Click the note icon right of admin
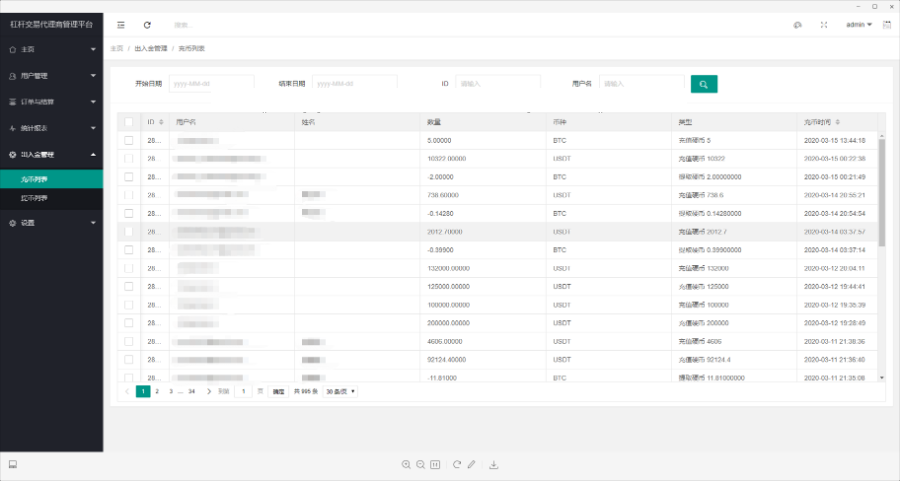Image resolution: width=900 pixels, height=481 pixels. 886,24
